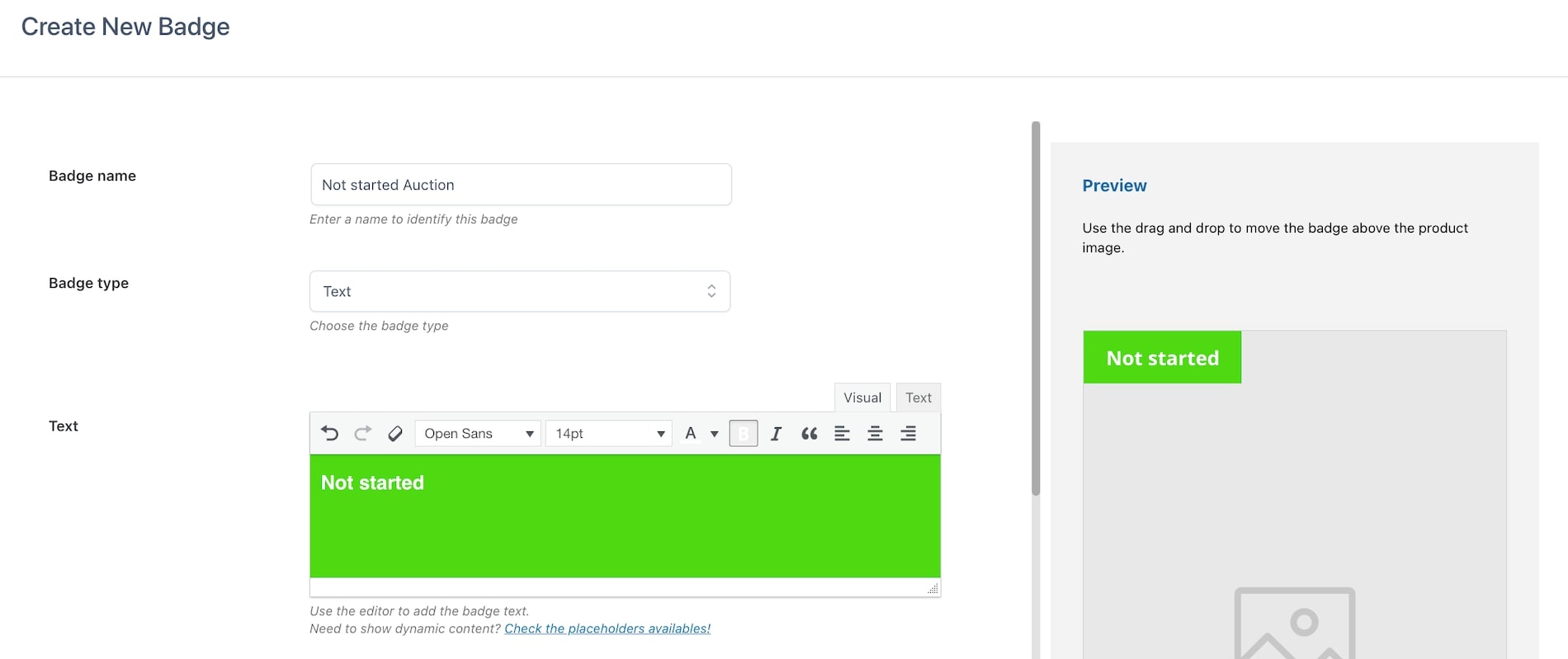Open the 14pt font size dropdown

[609, 433]
